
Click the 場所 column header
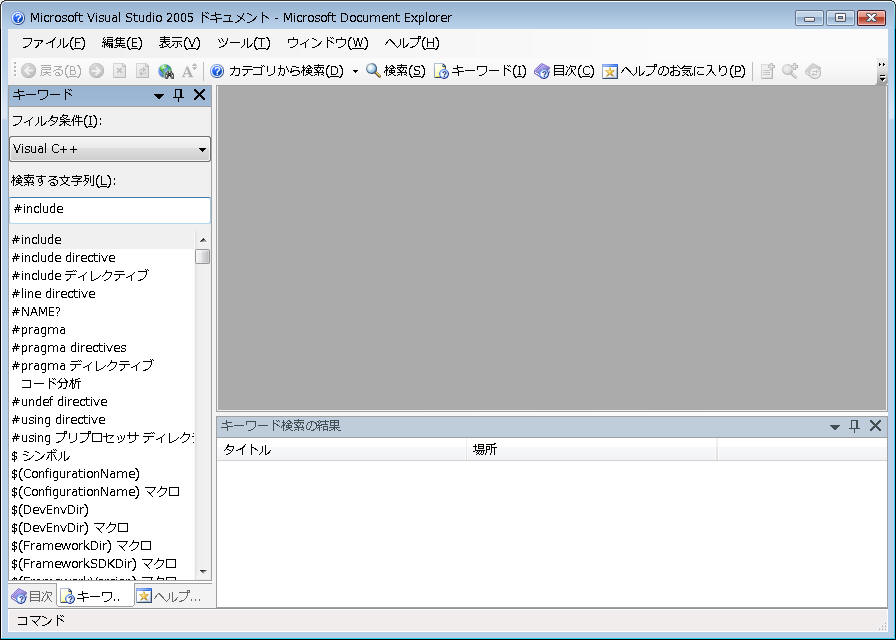coord(592,450)
